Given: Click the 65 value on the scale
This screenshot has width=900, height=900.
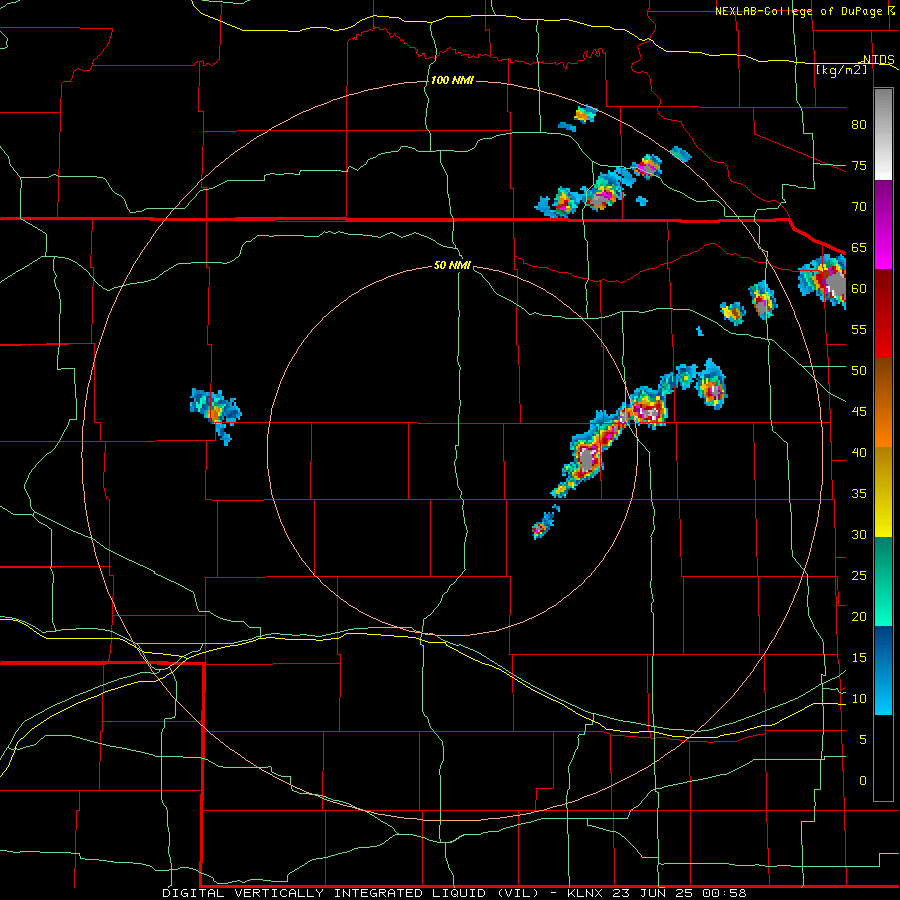Looking at the screenshot, I should pyautogui.click(x=859, y=247).
